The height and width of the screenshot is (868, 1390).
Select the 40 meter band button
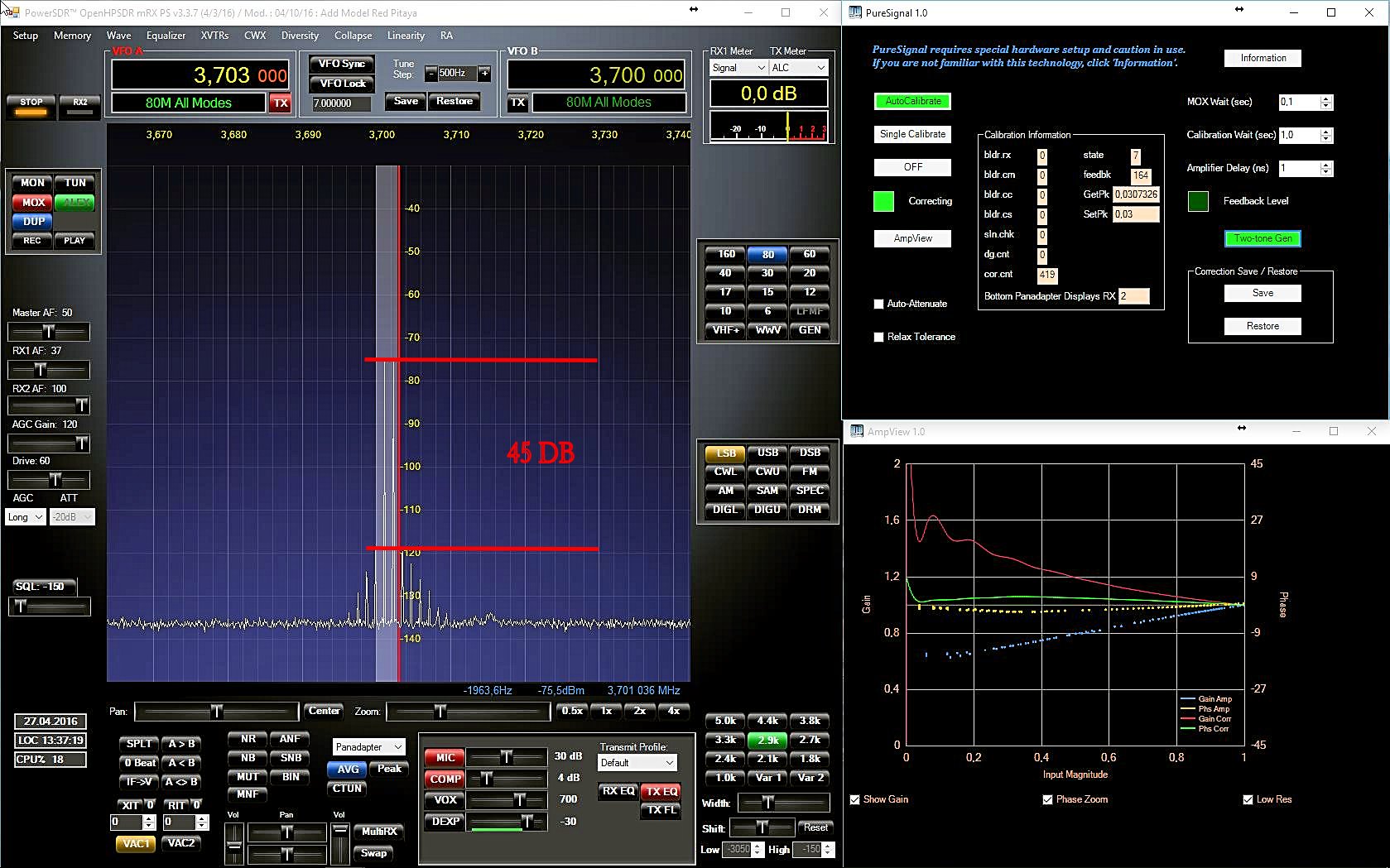pyautogui.click(x=725, y=273)
